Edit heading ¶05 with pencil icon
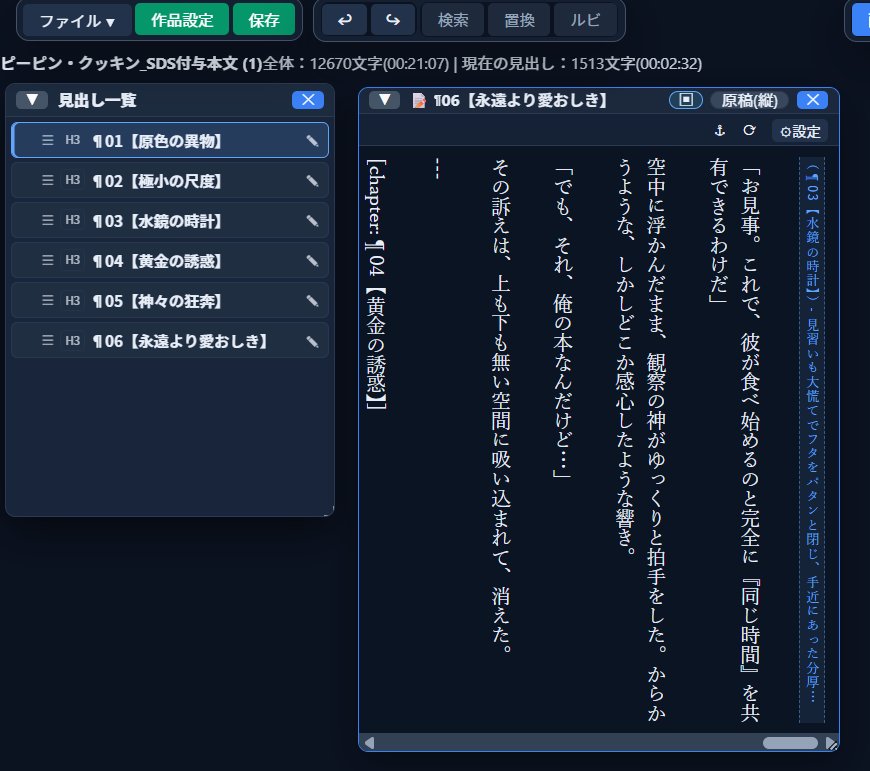 312,301
